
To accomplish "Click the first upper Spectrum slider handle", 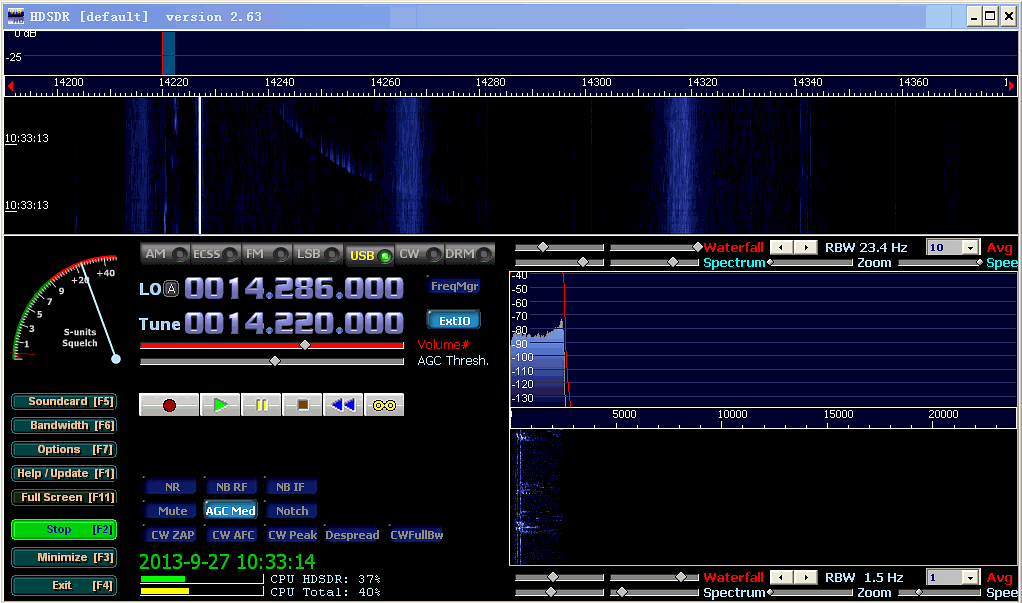I will click(x=583, y=262).
